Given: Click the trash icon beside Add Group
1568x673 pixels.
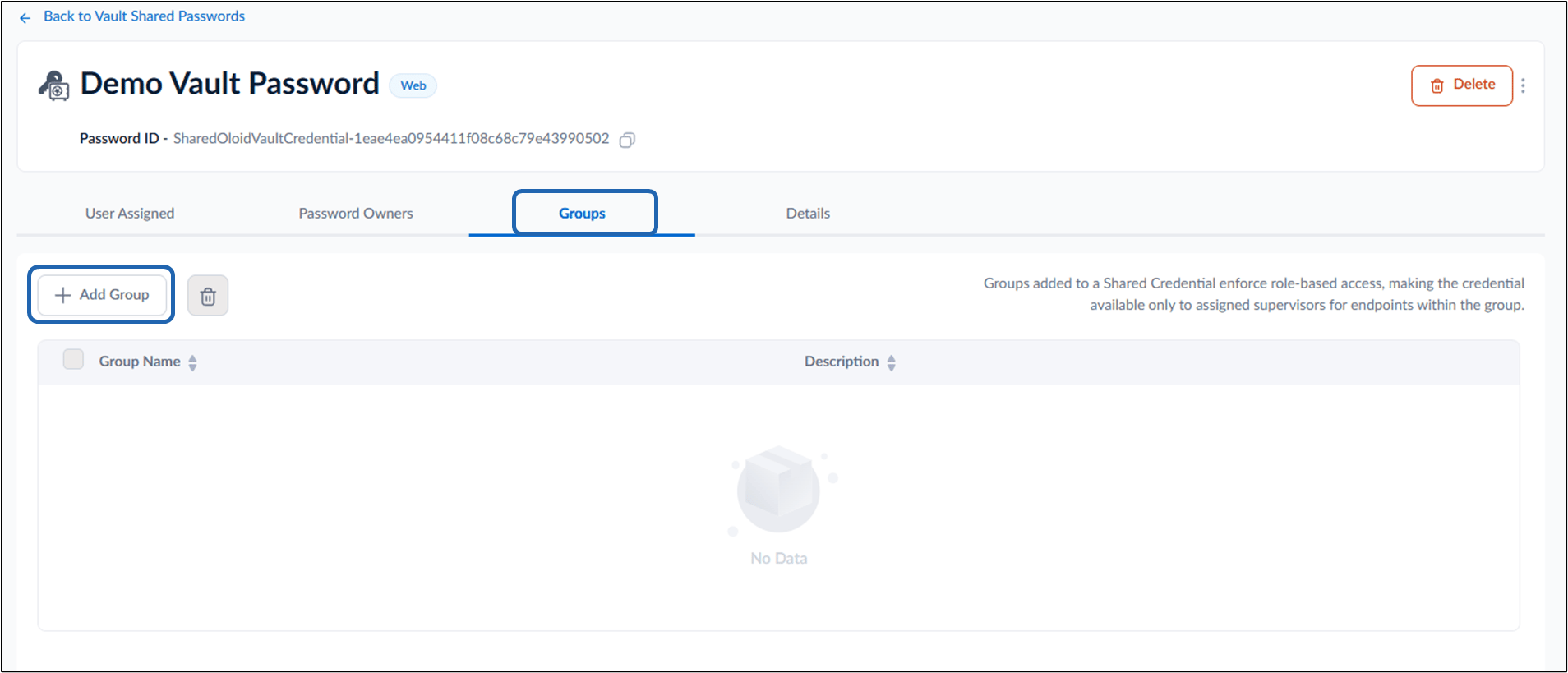Looking at the screenshot, I should point(208,296).
